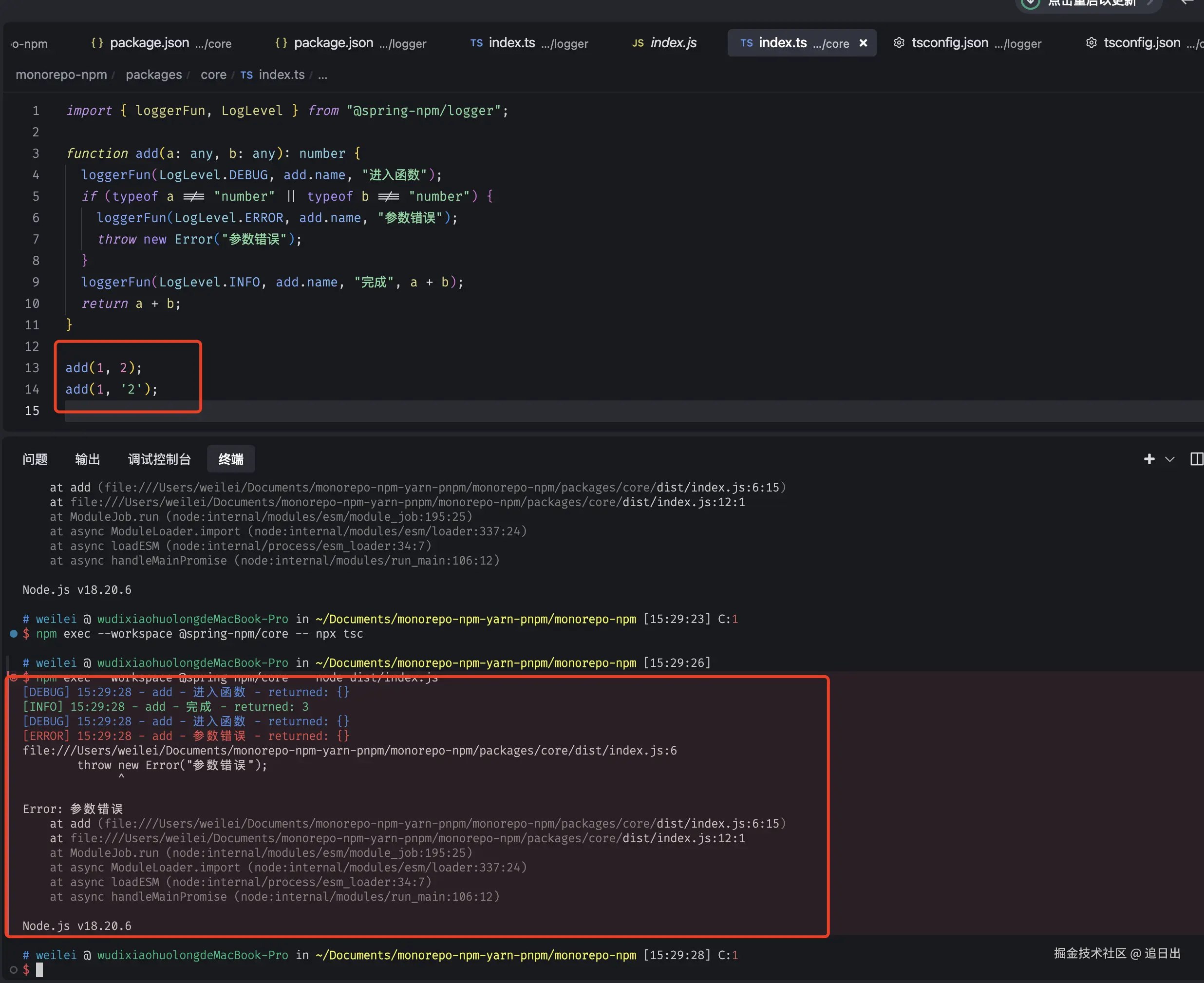Screen dimensions: 1204x983
Task: Expand terminal launch profile dropdown chevron
Action: (1169, 459)
